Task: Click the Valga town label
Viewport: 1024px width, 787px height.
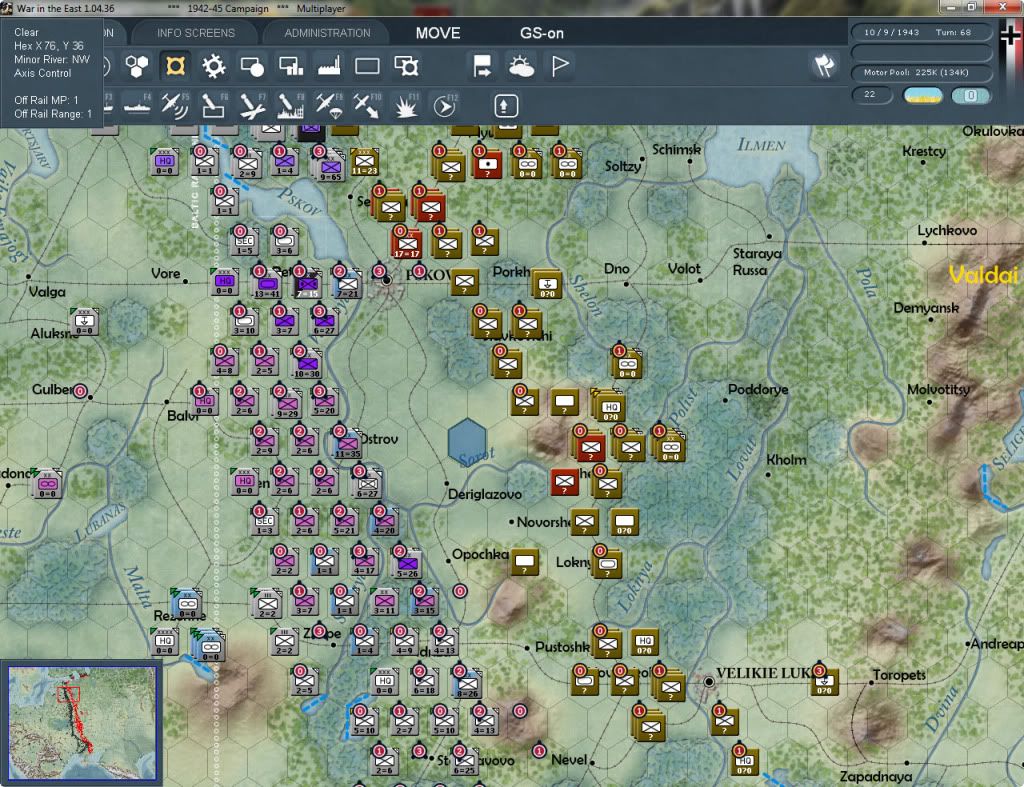Action: tap(47, 291)
